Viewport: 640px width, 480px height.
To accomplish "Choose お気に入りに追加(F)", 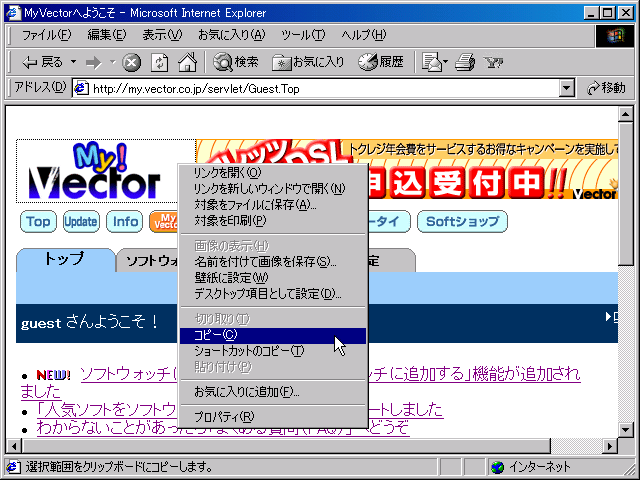I will 273,392.
